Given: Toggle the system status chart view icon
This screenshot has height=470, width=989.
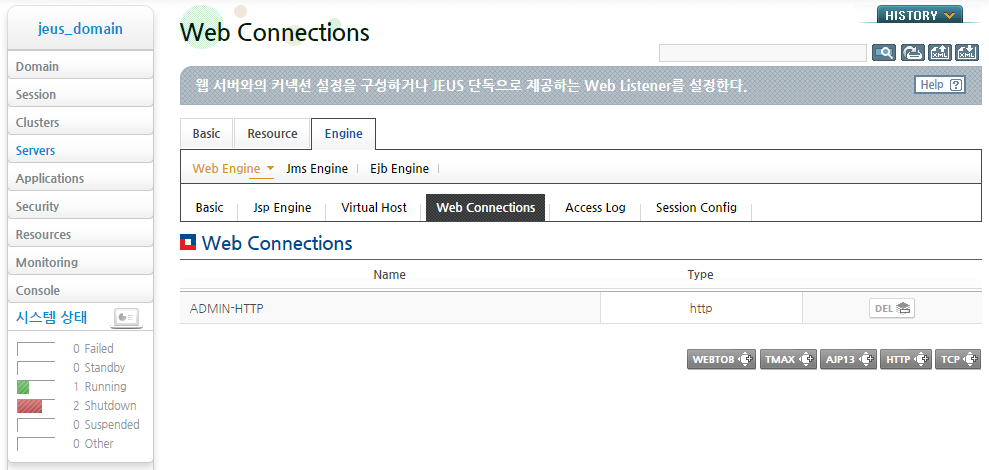Looking at the screenshot, I should coord(127,317).
